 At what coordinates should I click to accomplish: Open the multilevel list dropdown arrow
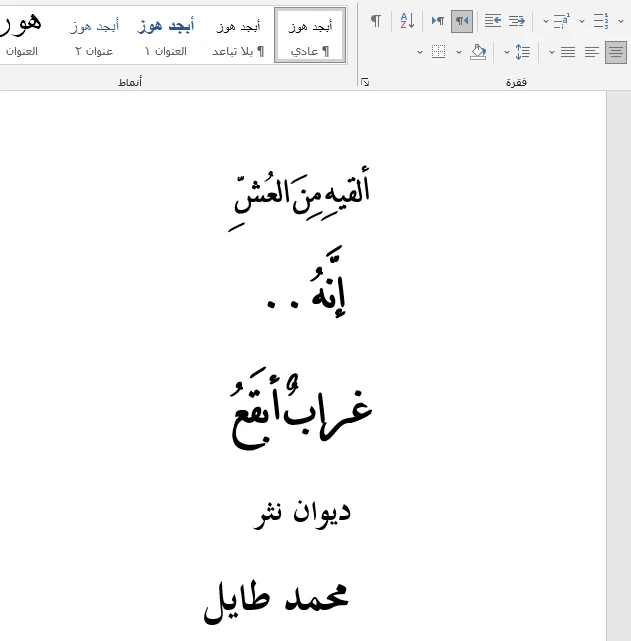(x=546, y=21)
